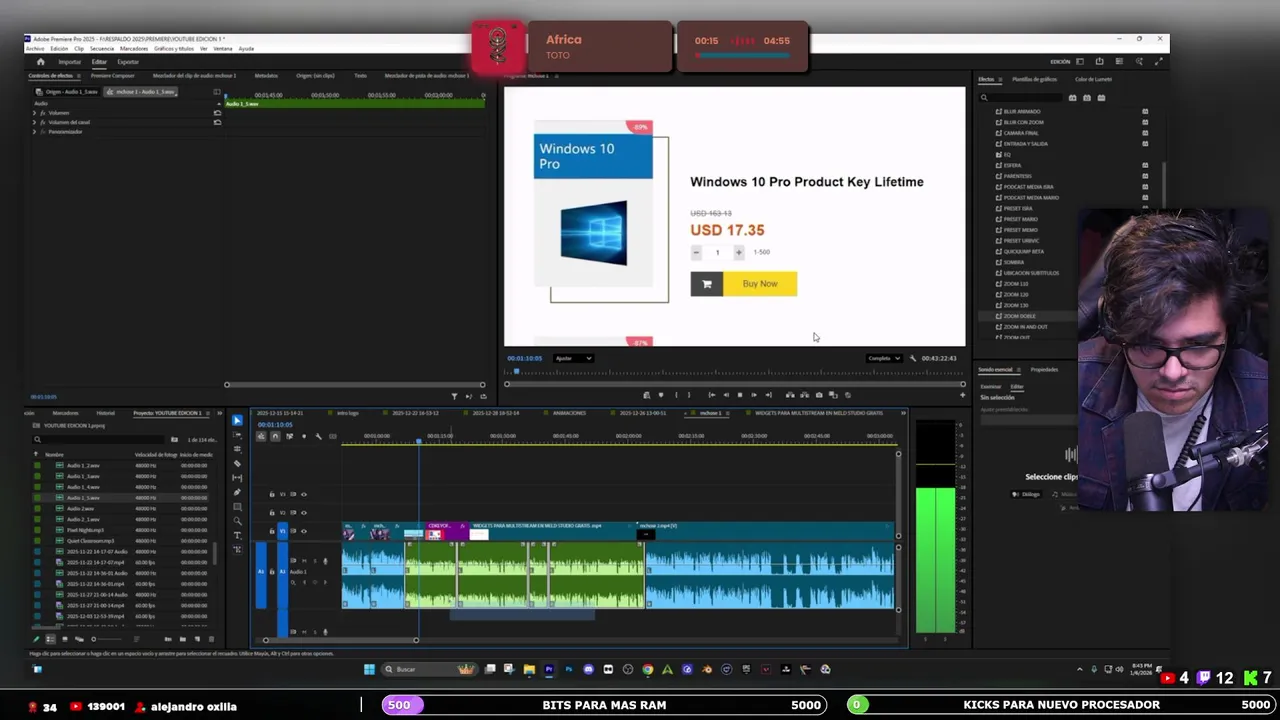Stop playback in Program Monitor
This screenshot has width=1280, height=720.
pos(740,395)
